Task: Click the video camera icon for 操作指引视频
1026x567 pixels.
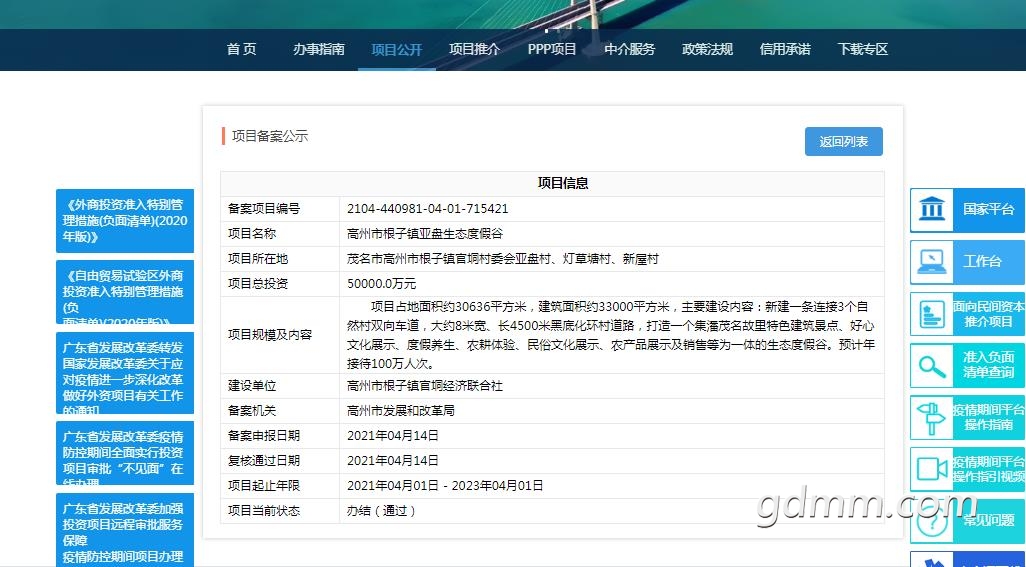Action: pos(932,469)
